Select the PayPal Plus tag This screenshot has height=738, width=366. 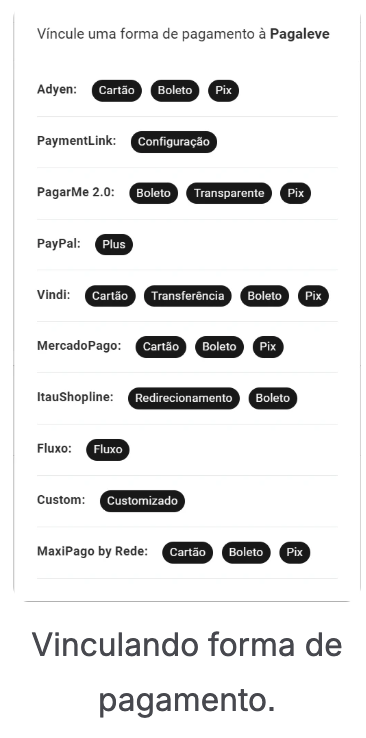pyautogui.click(x=114, y=244)
